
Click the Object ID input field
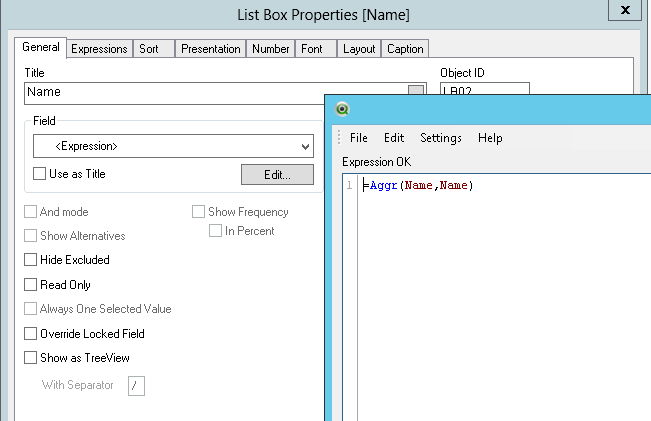[x=485, y=89]
